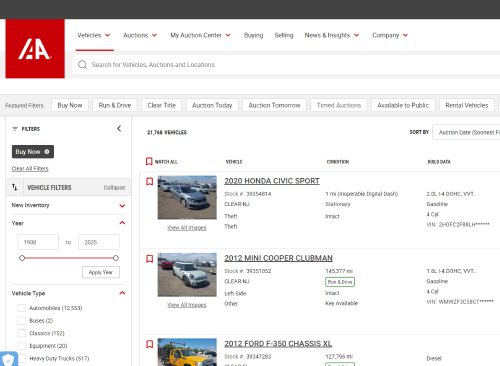Open the 2012 Mini Cooper Clubman listing

click(x=278, y=258)
